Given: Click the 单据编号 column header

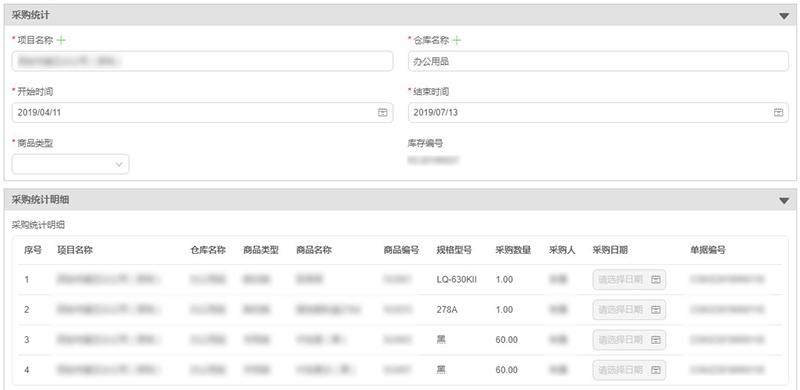Looking at the screenshot, I should click(x=708, y=250).
